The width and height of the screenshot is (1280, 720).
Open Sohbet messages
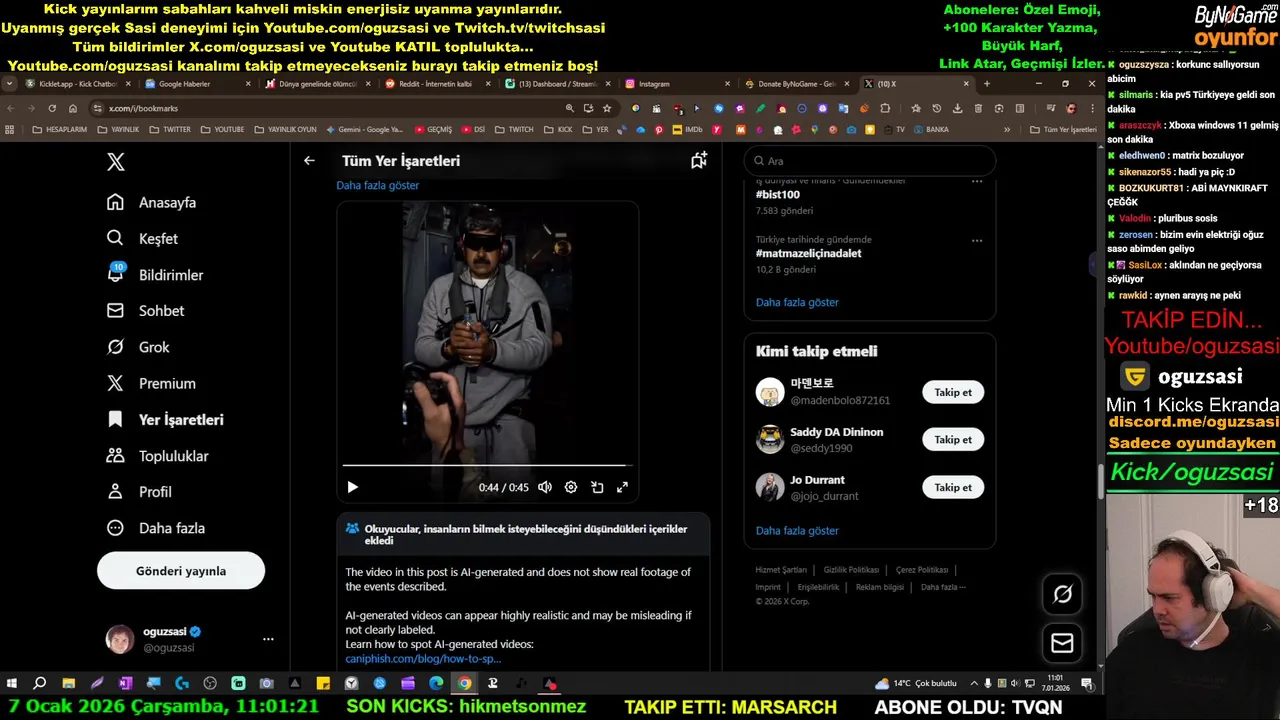(x=146, y=311)
